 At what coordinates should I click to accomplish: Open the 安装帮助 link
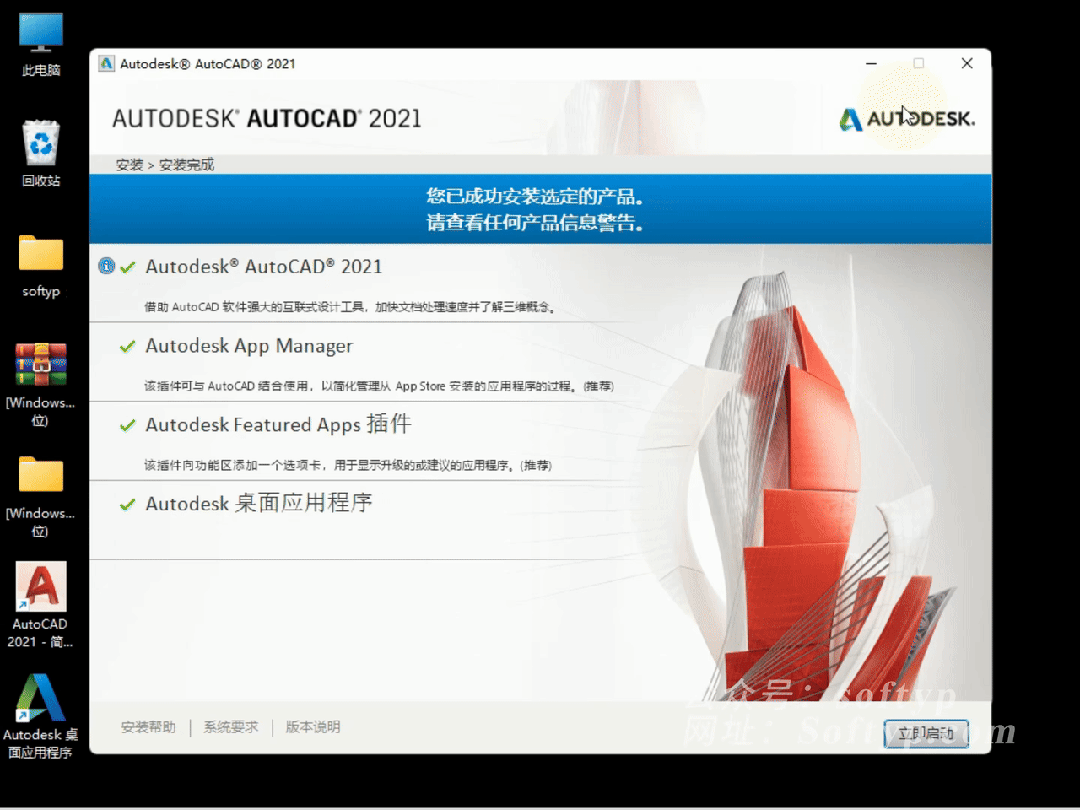click(x=148, y=727)
